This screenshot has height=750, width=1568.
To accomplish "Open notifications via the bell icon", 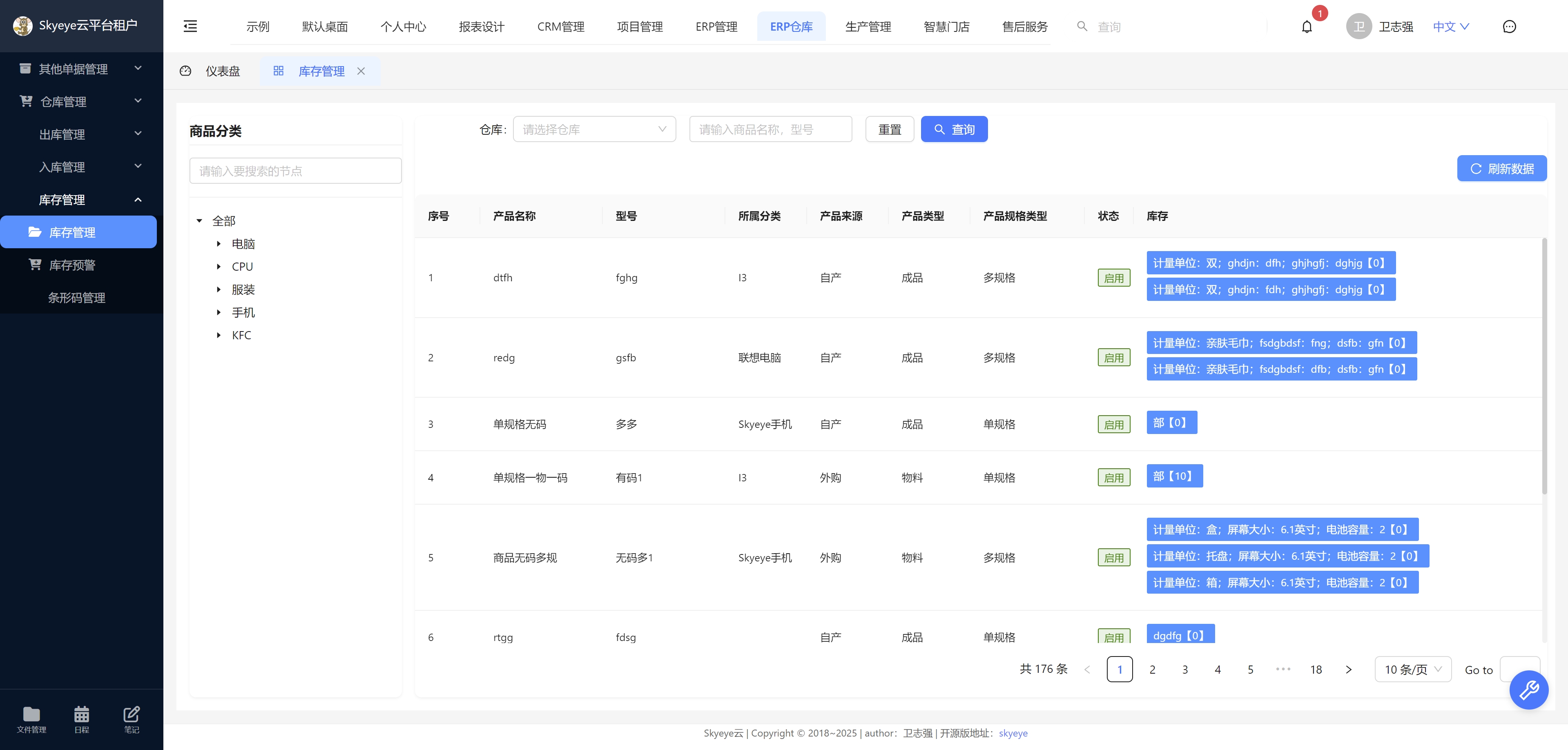I will [1306, 27].
